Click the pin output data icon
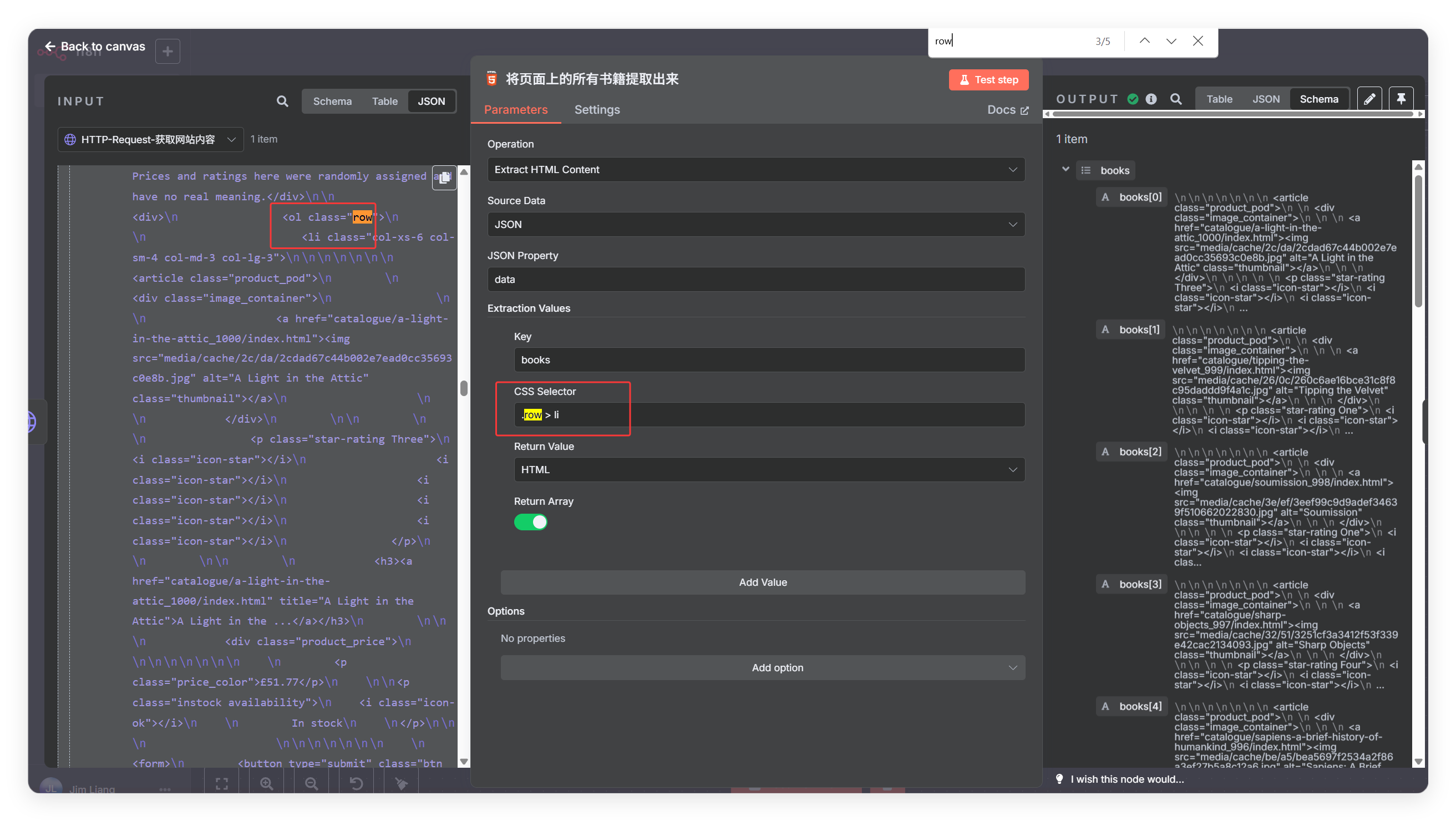This screenshot has width=1456, height=821. (x=1401, y=99)
